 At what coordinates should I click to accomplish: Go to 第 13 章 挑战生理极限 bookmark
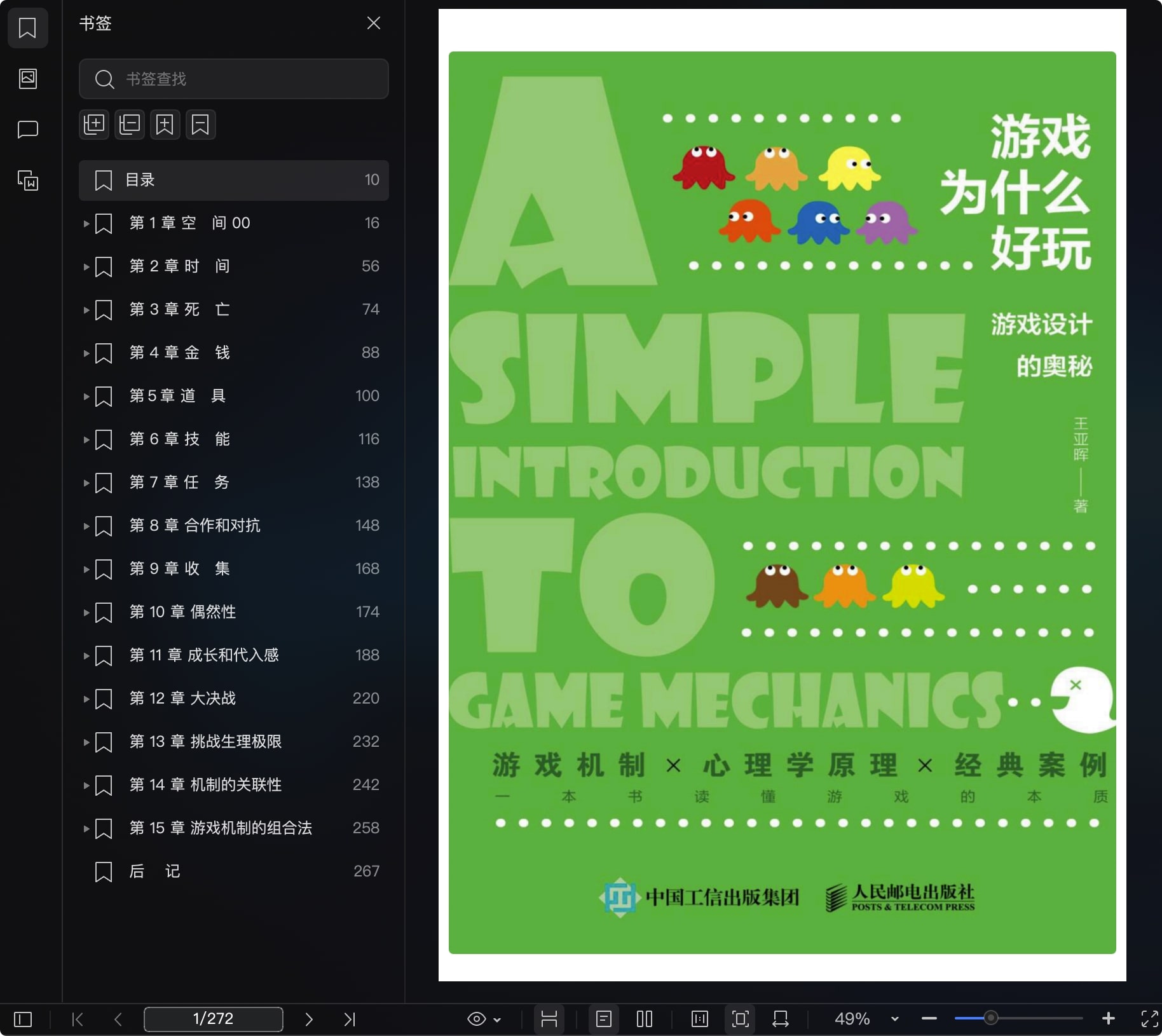[234, 742]
